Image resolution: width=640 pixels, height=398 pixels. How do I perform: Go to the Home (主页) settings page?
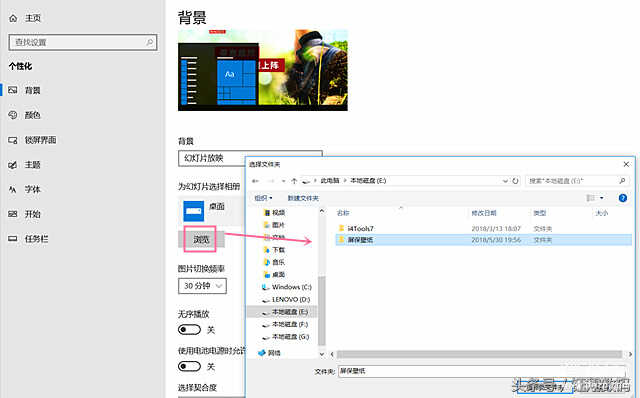pos(26,18)
